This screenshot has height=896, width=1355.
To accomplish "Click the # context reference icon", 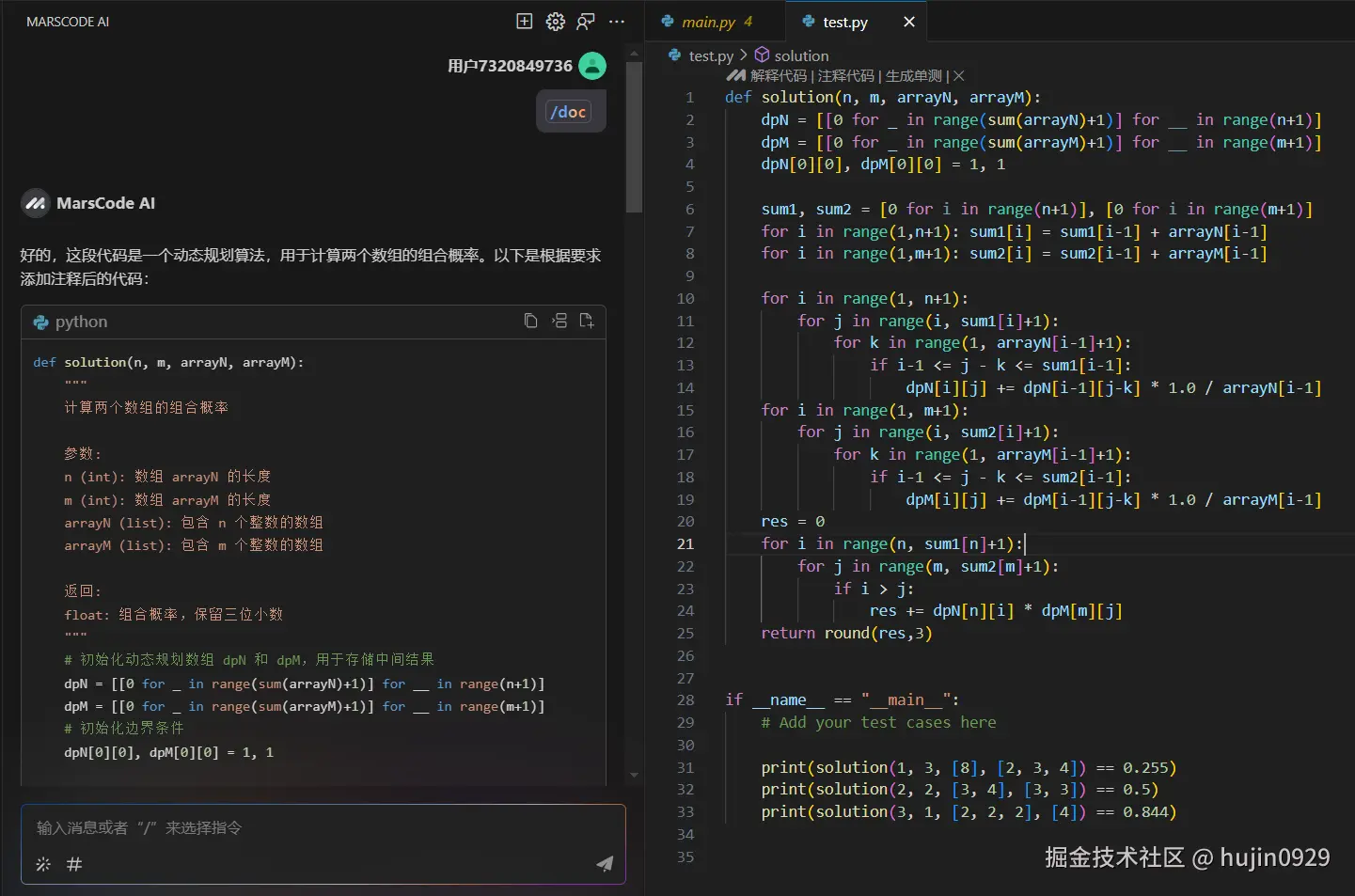I will point(74,864).
